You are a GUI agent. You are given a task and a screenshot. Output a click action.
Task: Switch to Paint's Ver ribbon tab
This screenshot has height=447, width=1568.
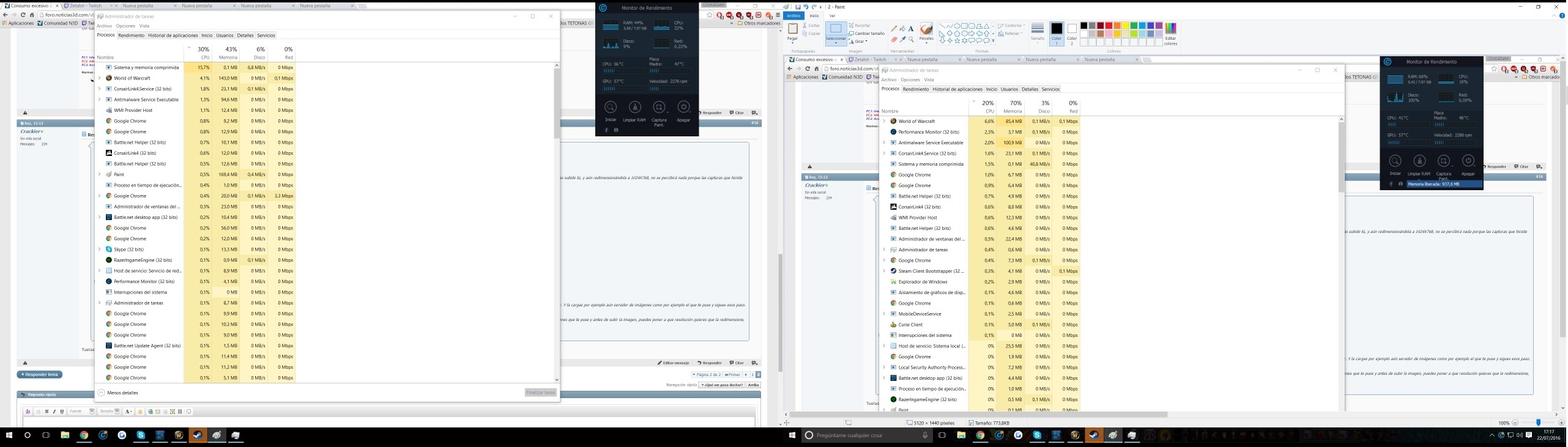832,16
